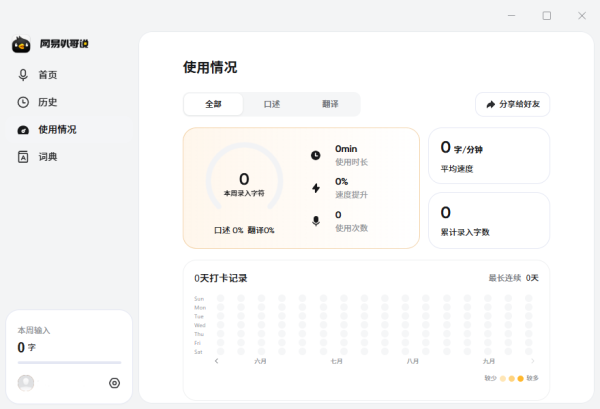The height and width of the screenshot is (409, 600).
Task: Click the 使用次数 microphone icon
Action: (x=316, y=221)
